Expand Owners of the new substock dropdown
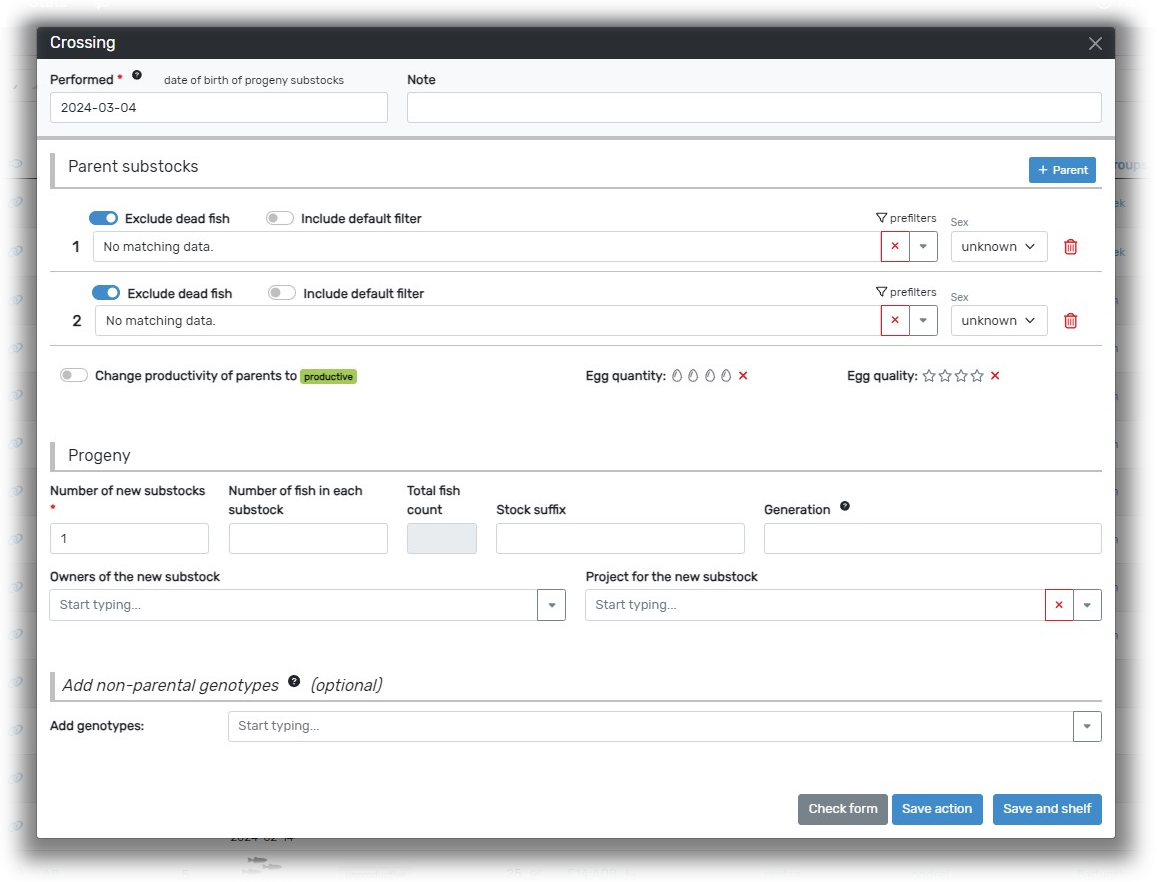The width and height of the screenshot is (1157, 882). pyautogui.click(x=551, y=605)
